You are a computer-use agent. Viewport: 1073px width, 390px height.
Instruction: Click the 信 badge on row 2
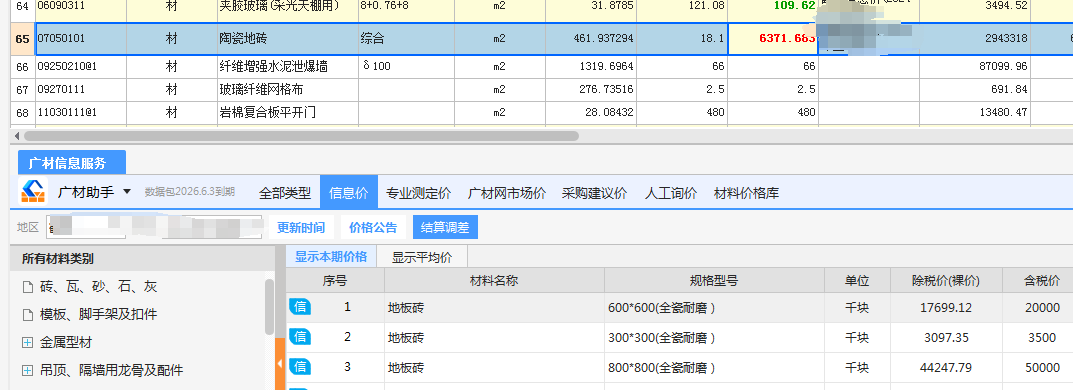tap(300, 337)
